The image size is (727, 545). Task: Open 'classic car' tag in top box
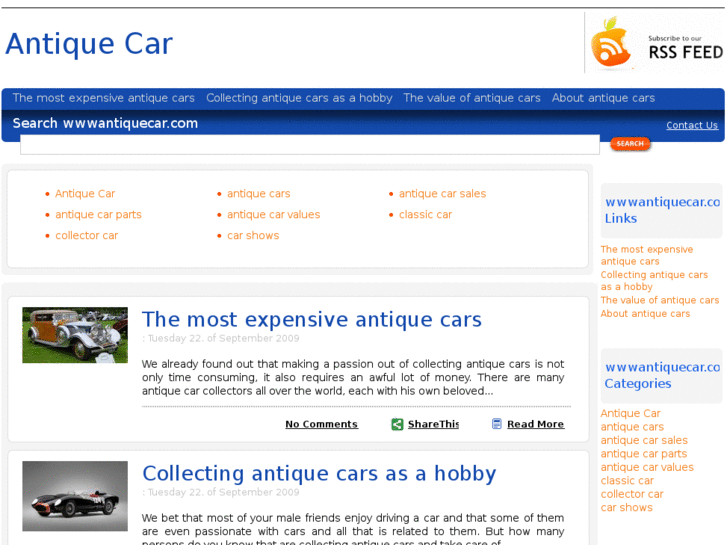425,214
